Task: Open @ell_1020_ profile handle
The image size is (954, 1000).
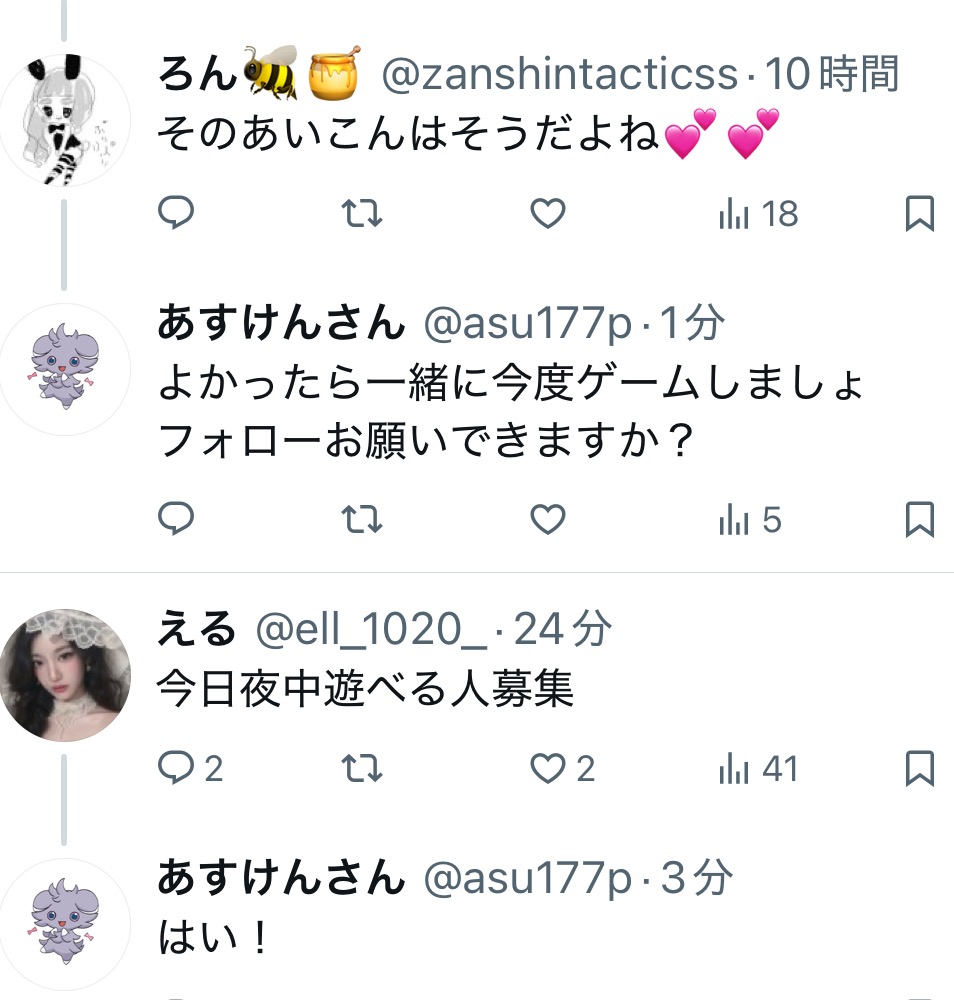Action: click(x=371, y=629)
